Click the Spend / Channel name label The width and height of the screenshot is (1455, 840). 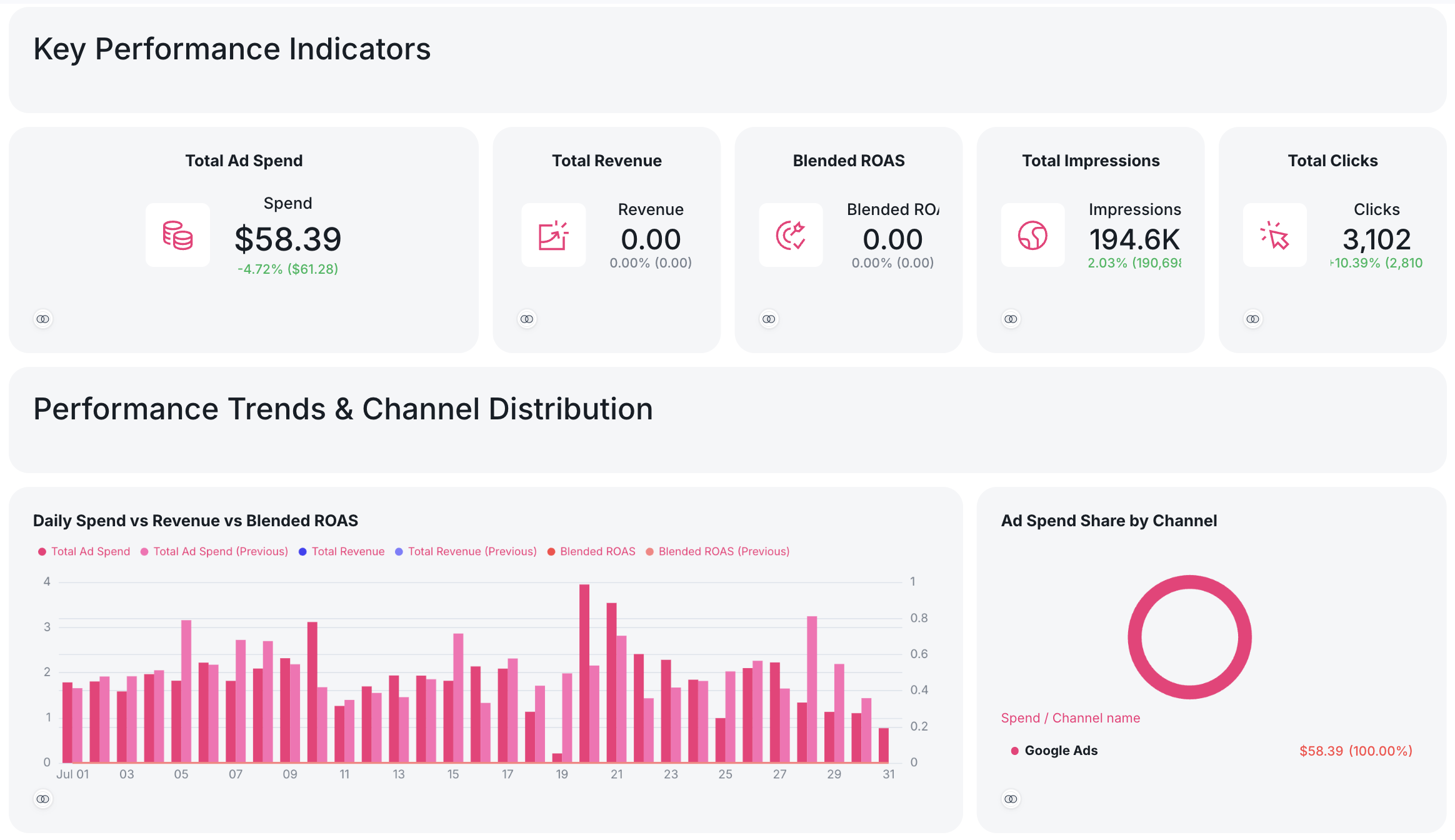1071,719
